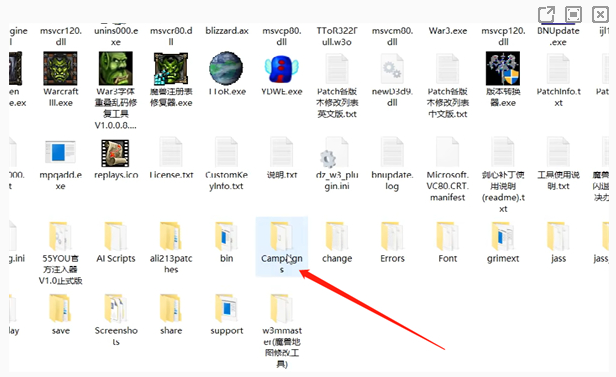This screenshot has height=377, width=616.
Task: Select the YDWE.exe blue winged icon
Action: [282, 69]
